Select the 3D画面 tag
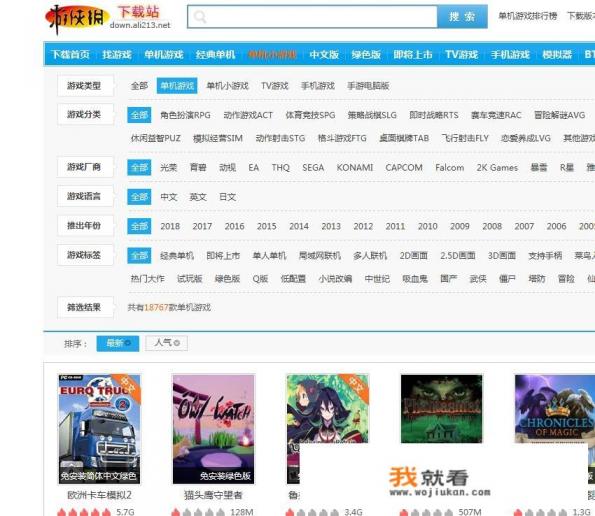The image size is (595, 516). (502, 256)
